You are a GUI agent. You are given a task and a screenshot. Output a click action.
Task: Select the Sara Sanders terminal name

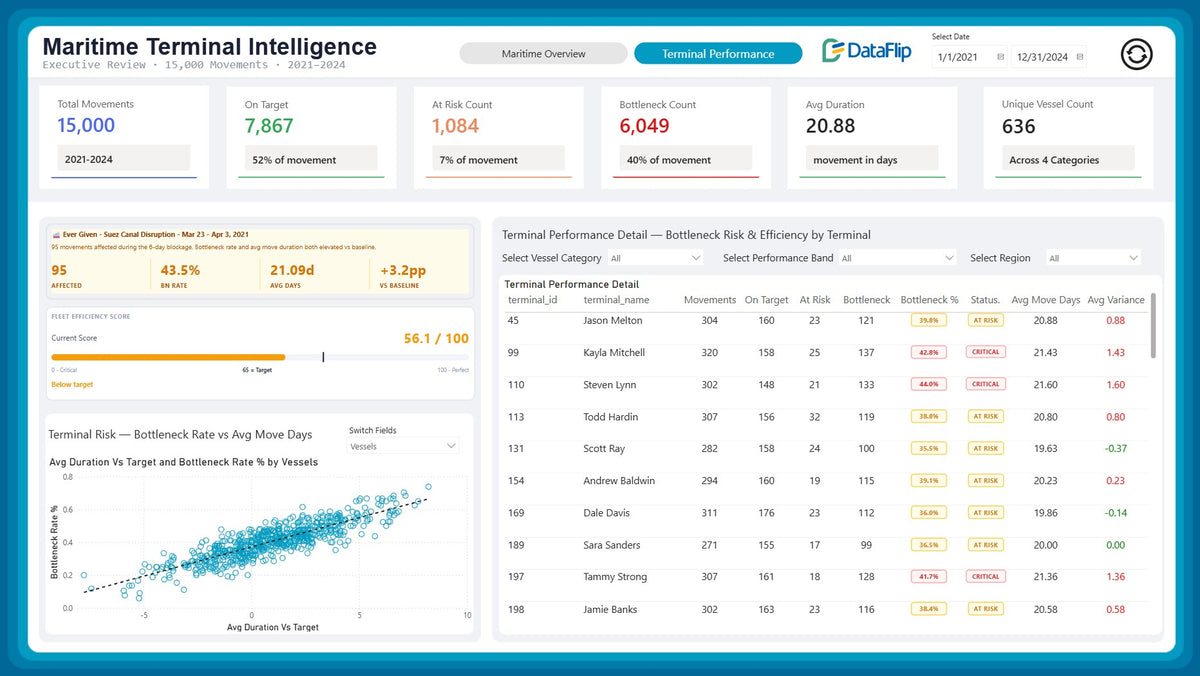[611, 545]
